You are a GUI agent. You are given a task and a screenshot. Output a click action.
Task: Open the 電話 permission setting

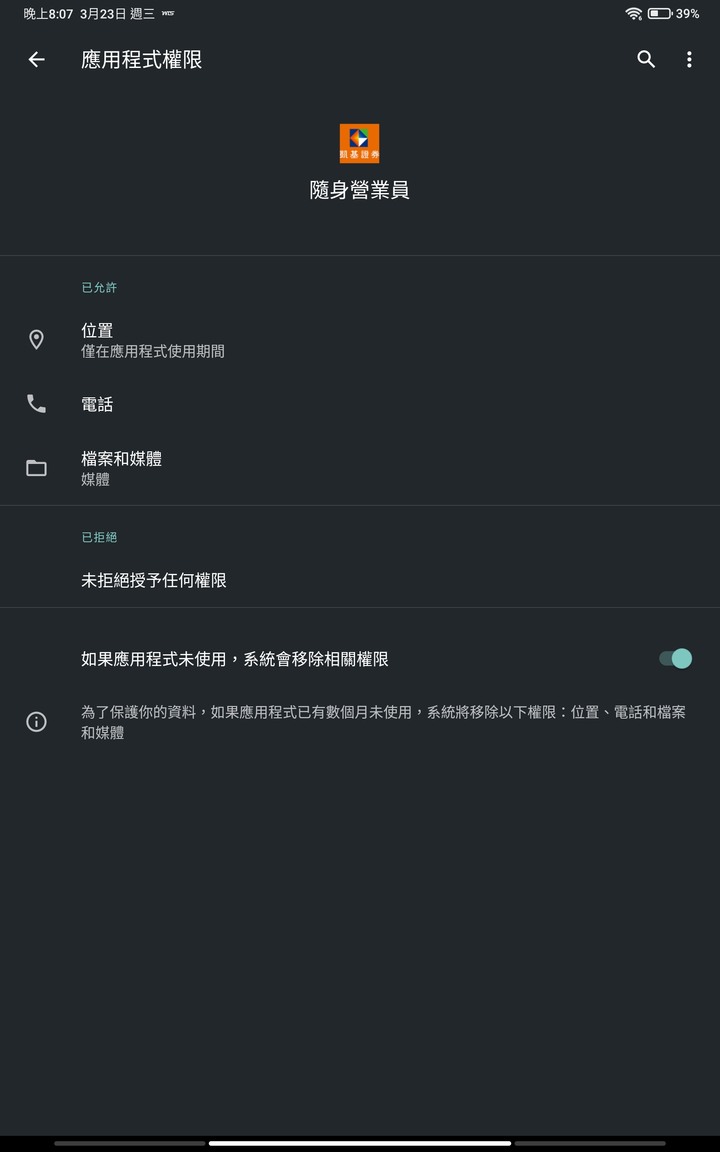[360, 404]
